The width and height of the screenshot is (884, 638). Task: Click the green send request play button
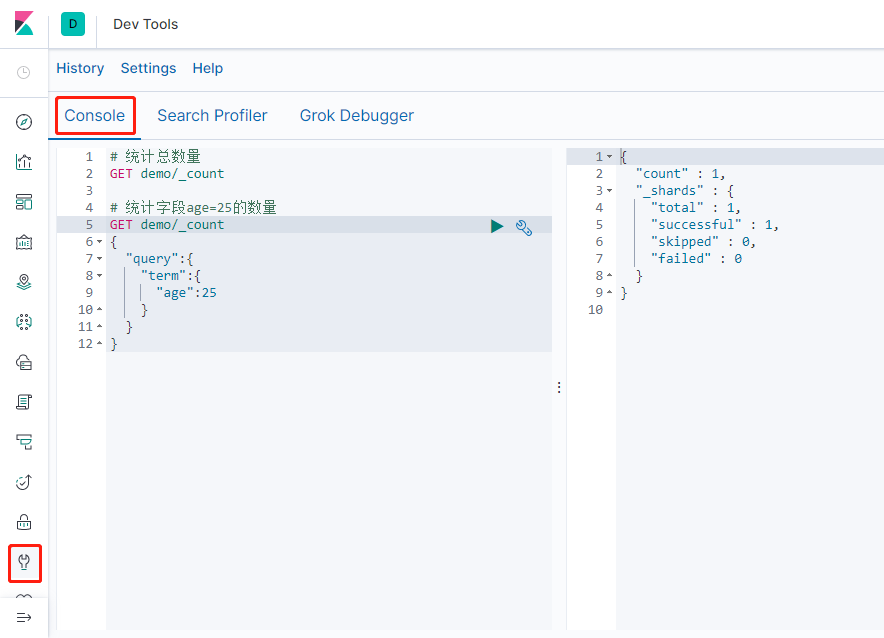tap(497, 227)
